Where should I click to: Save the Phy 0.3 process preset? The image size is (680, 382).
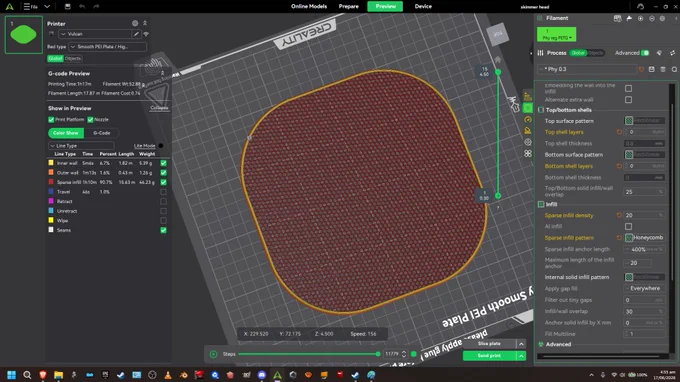pos(651,69)
